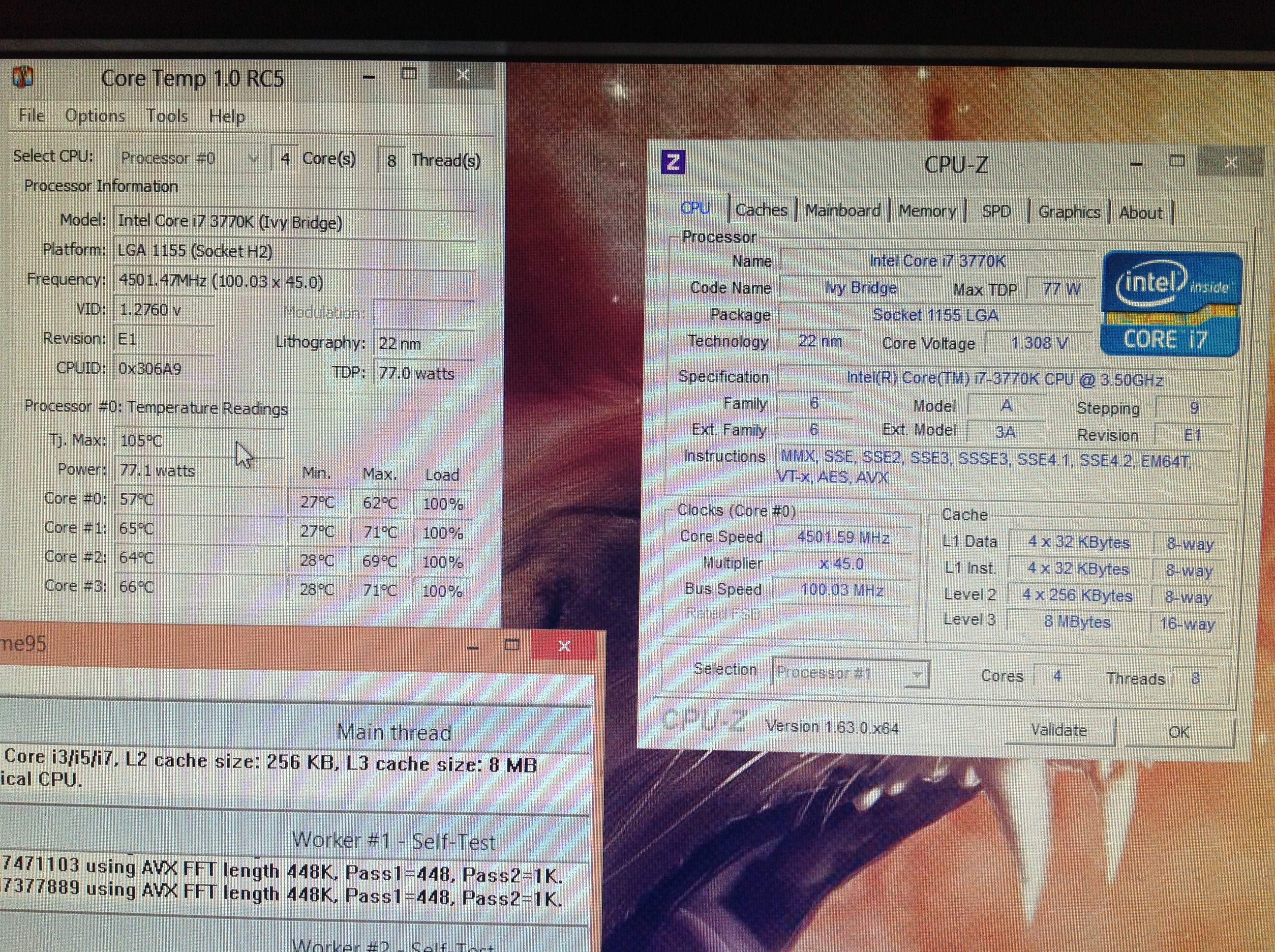Screen dimensions: 1275x952
Task: Click the Code Name value 'Ivy Bridge'
Action: (861, 288)
